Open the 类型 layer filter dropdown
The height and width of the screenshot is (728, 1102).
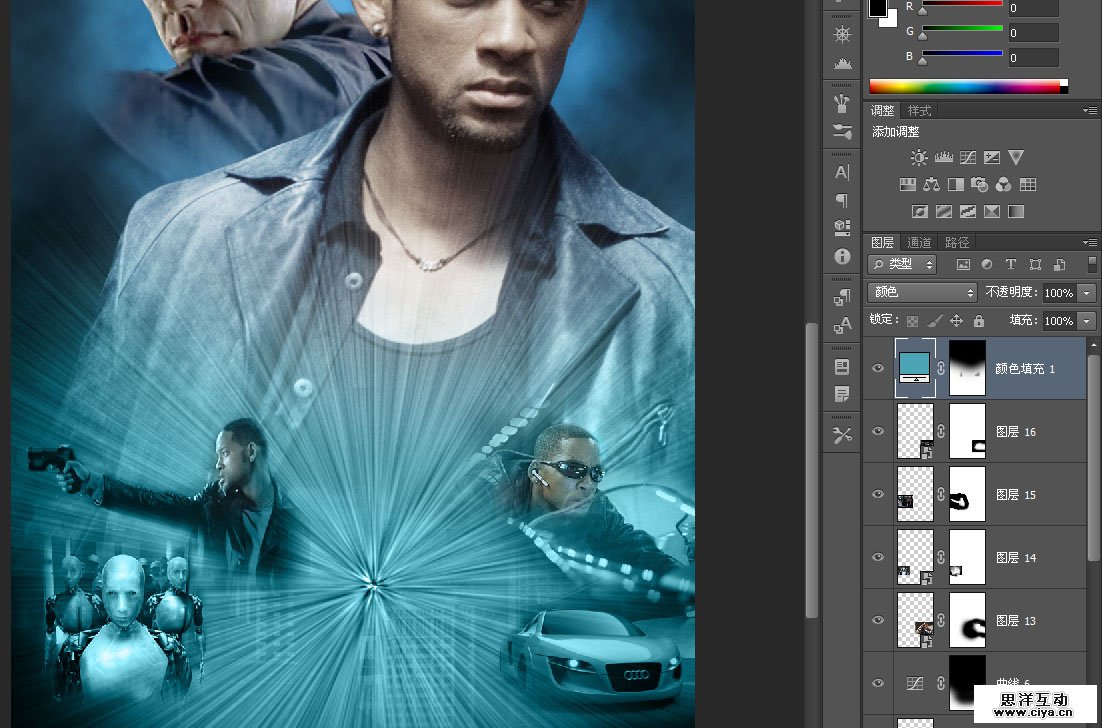tap(902, 265)
